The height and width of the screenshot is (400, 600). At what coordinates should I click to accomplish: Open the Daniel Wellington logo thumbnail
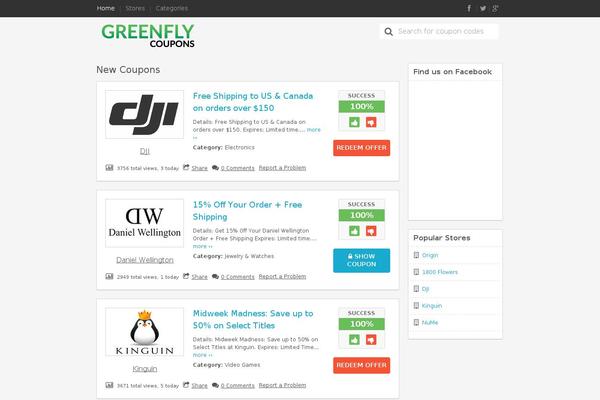tap(145, 223)
